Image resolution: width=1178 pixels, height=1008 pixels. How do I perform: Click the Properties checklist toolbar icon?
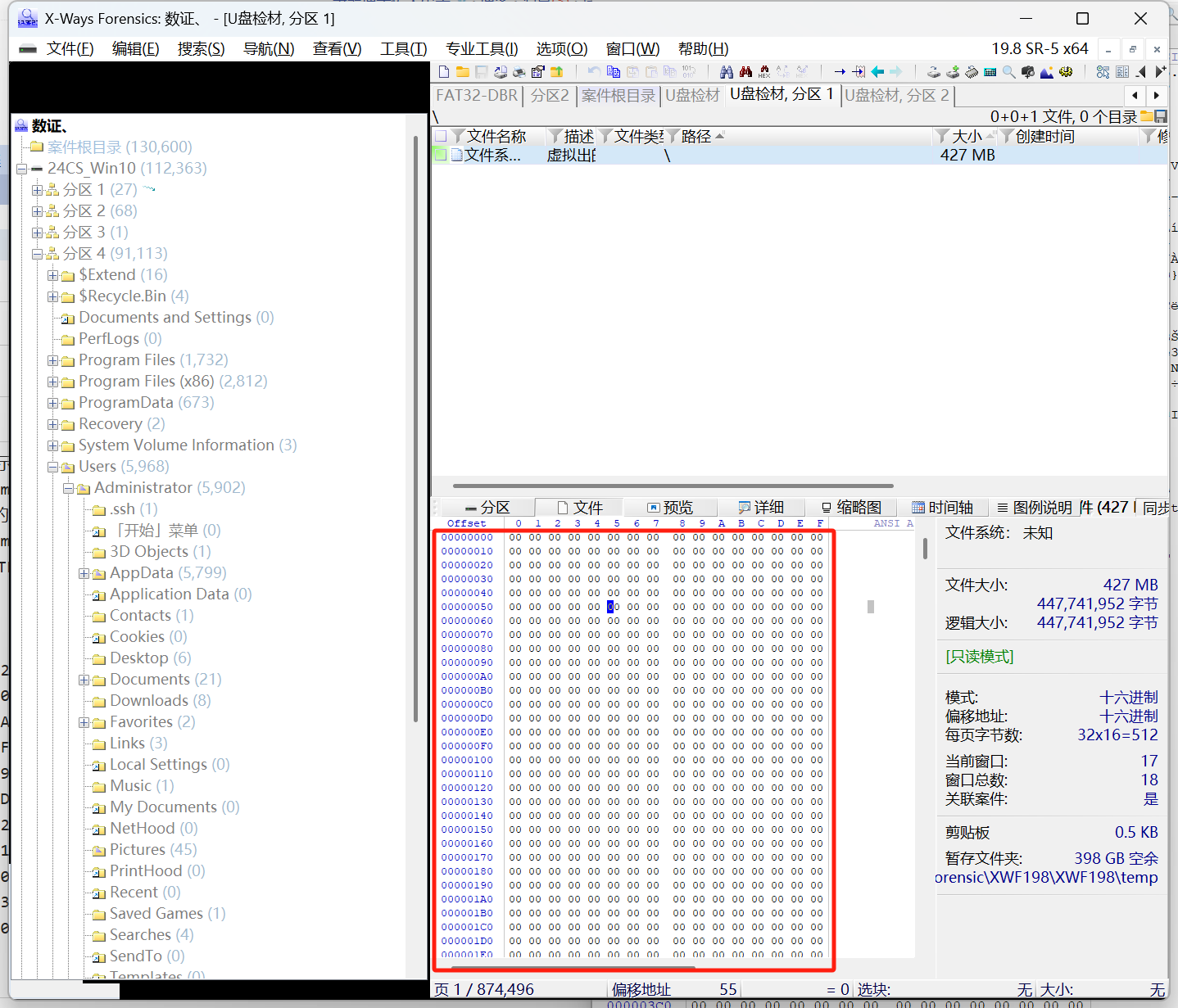[537, 72]
